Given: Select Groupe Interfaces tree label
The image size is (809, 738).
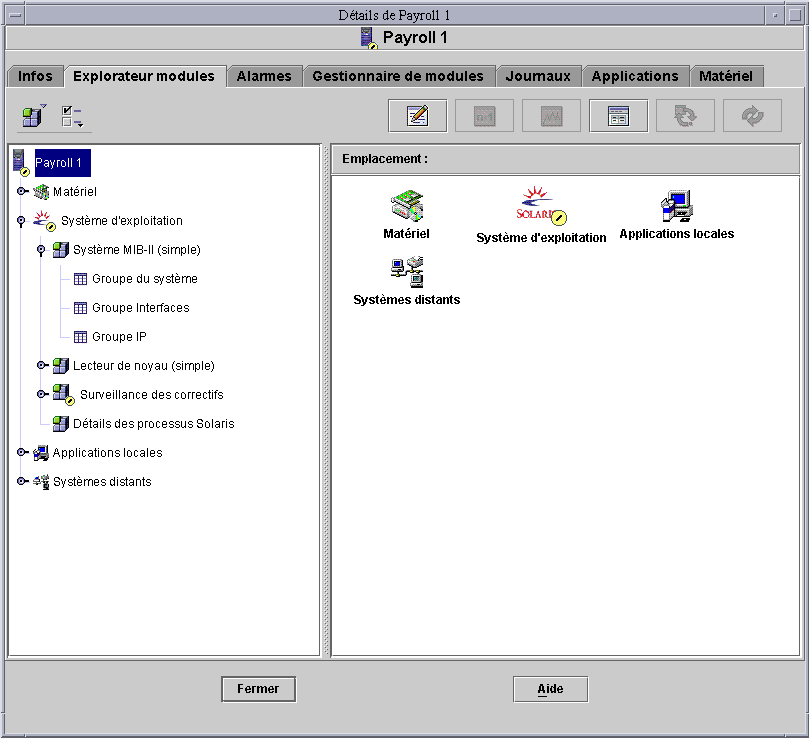Looking at the screenshot, I should pyautogui.click(x=141, y=308).
